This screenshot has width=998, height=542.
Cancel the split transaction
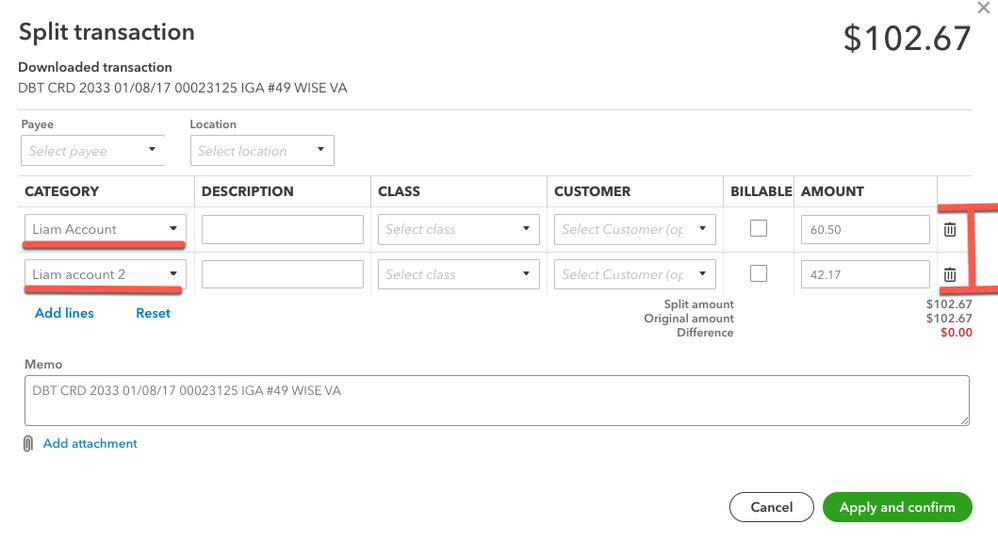[771, 507]
